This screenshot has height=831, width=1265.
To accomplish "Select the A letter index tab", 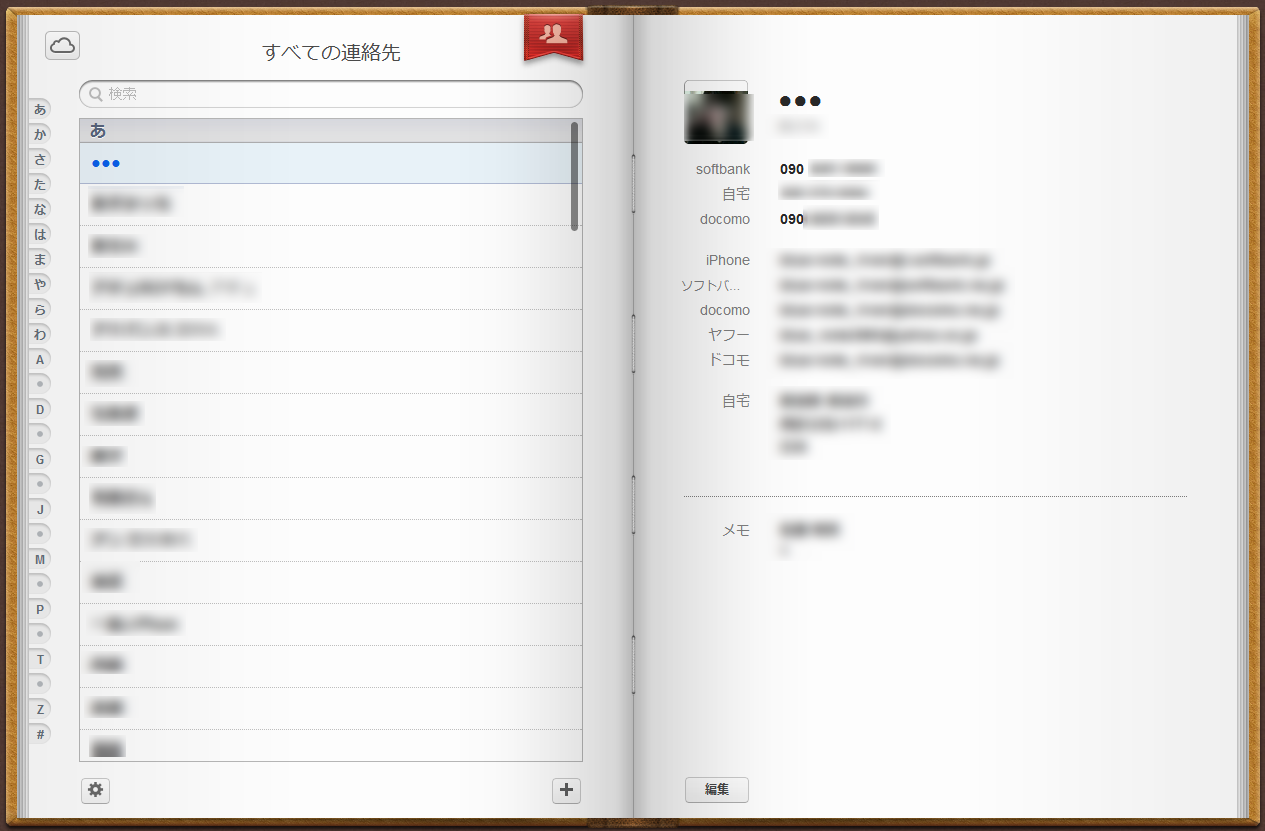I will pyautogui.click(x=40, y=359).
